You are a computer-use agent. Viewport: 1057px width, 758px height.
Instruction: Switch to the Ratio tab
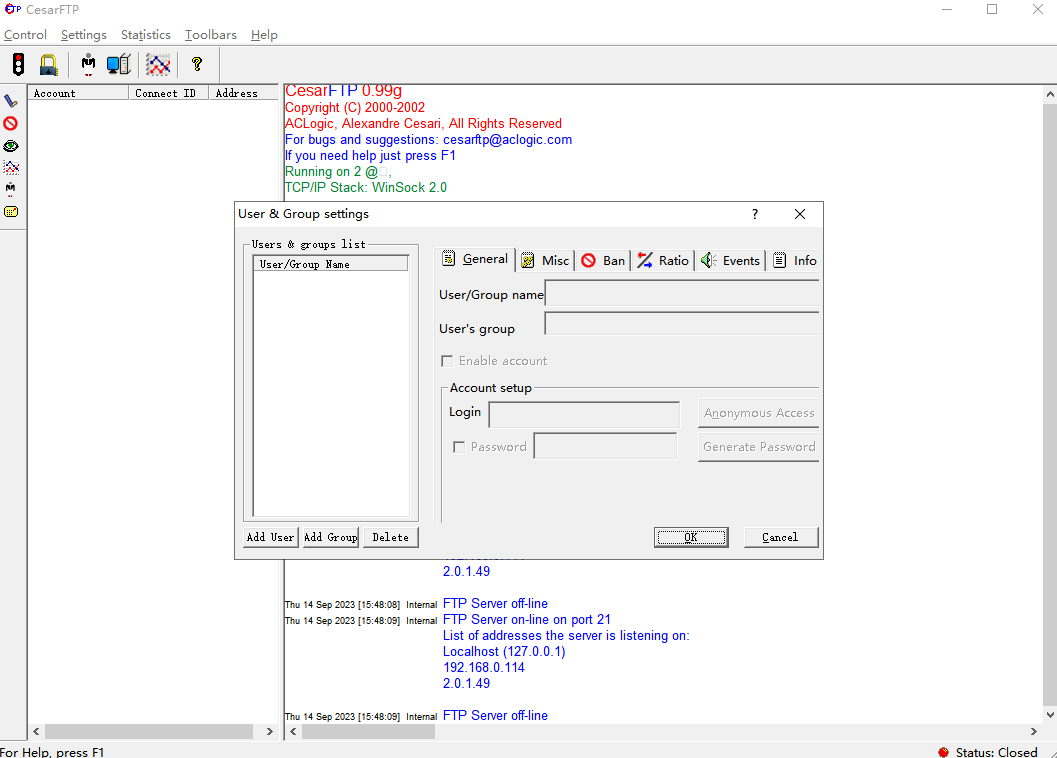tap(663, 260)
